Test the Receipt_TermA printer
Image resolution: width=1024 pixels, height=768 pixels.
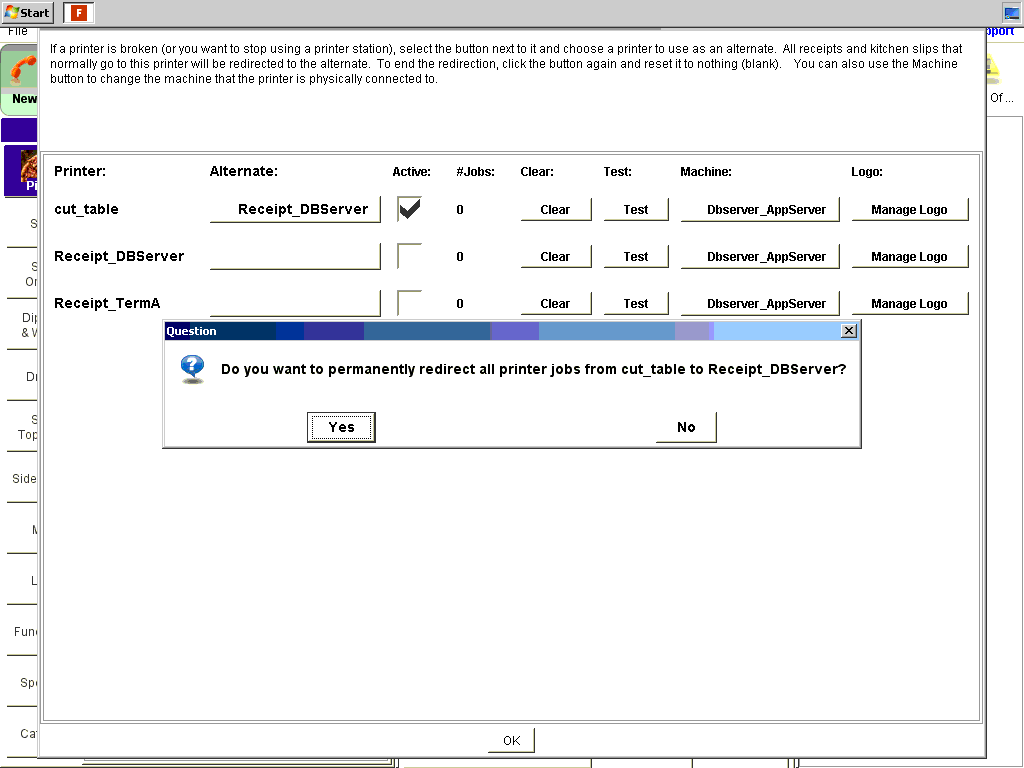[x=636, y=303]
